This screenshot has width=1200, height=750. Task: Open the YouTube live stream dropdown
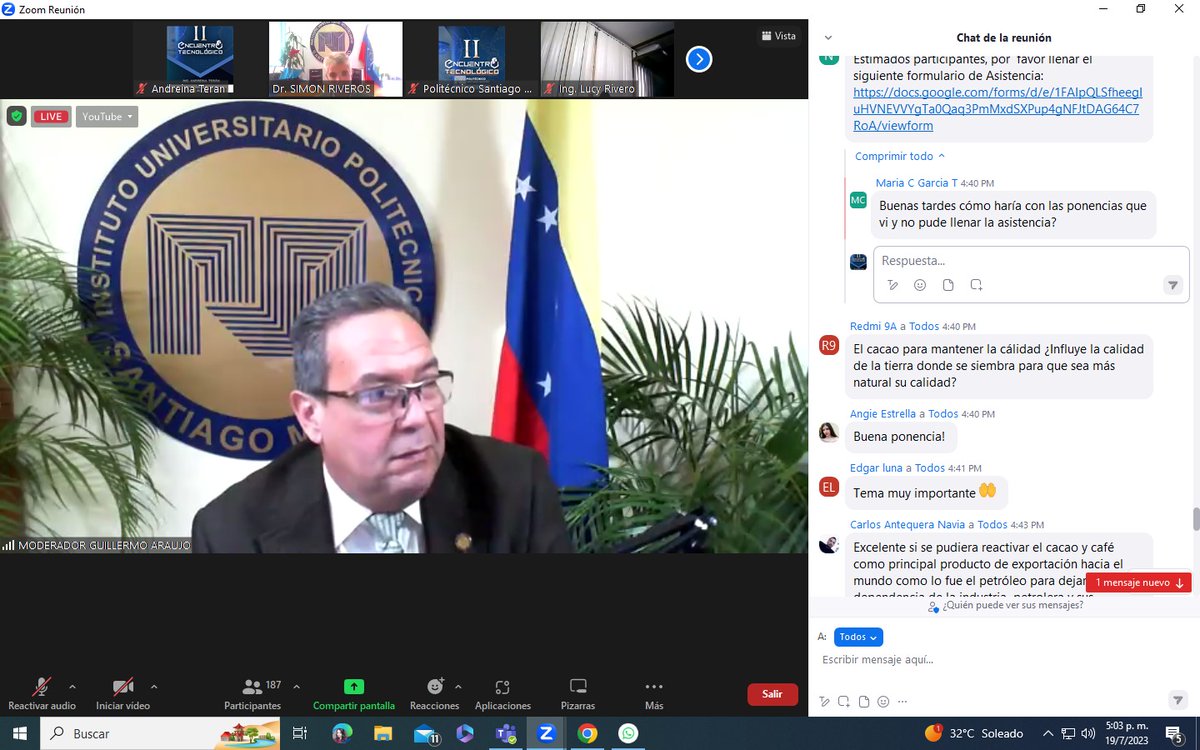(x=107, y=116)
